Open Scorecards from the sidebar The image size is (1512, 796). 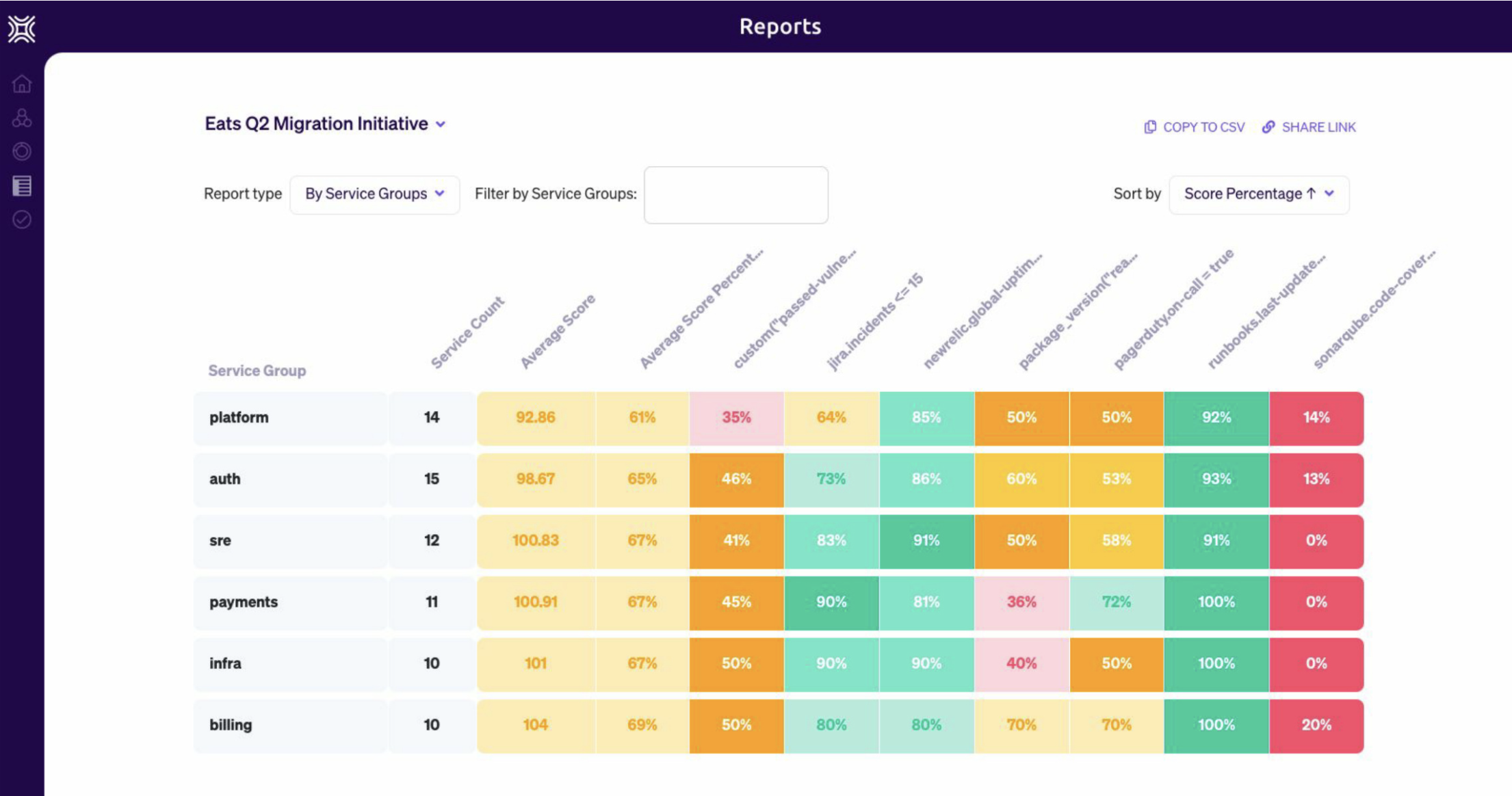[21, 151]
